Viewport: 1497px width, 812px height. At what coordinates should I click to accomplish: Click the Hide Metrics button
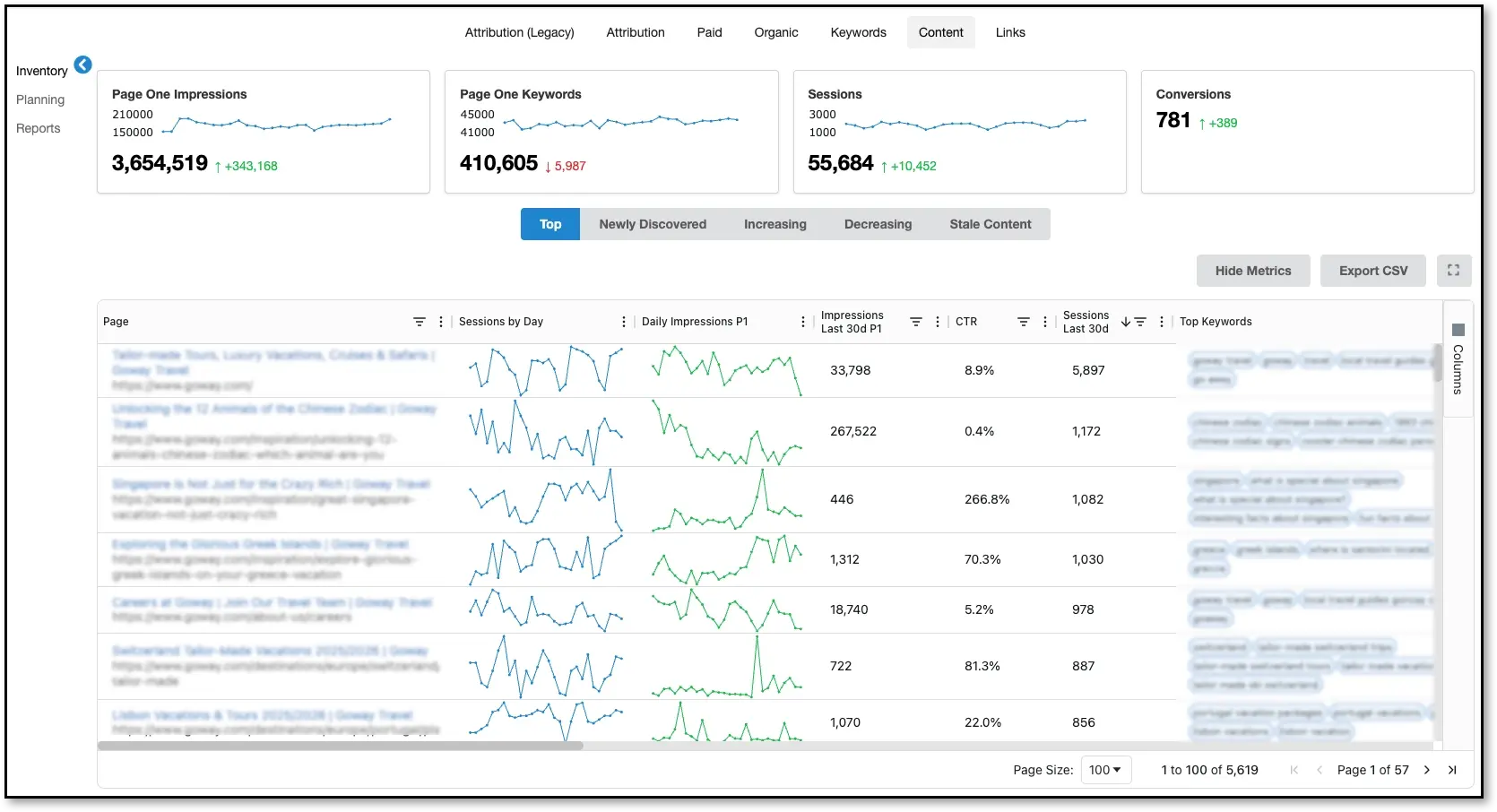click(1253, 271)
